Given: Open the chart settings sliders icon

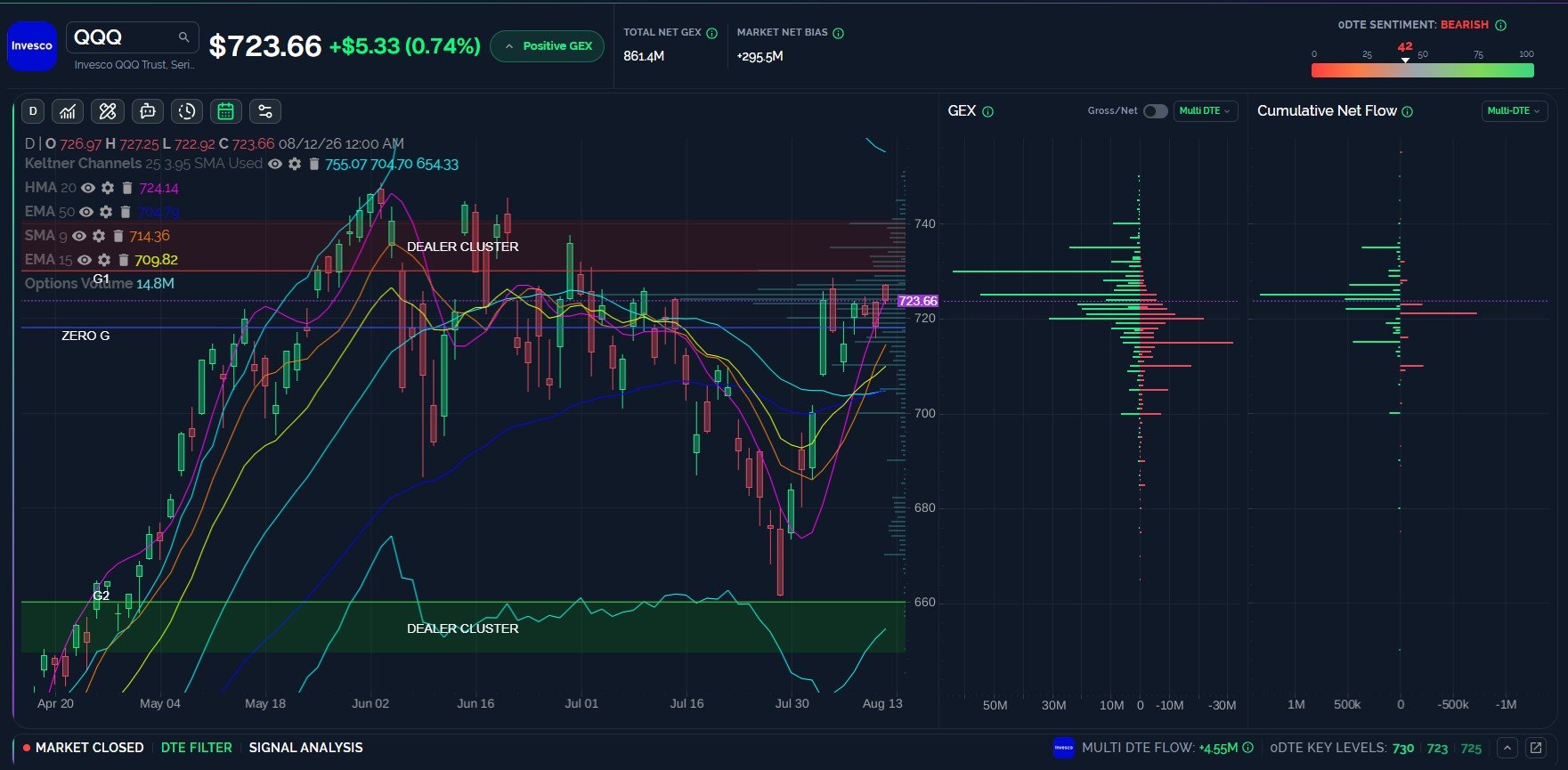Looking at the screenshot, I should tap(265, 111).
